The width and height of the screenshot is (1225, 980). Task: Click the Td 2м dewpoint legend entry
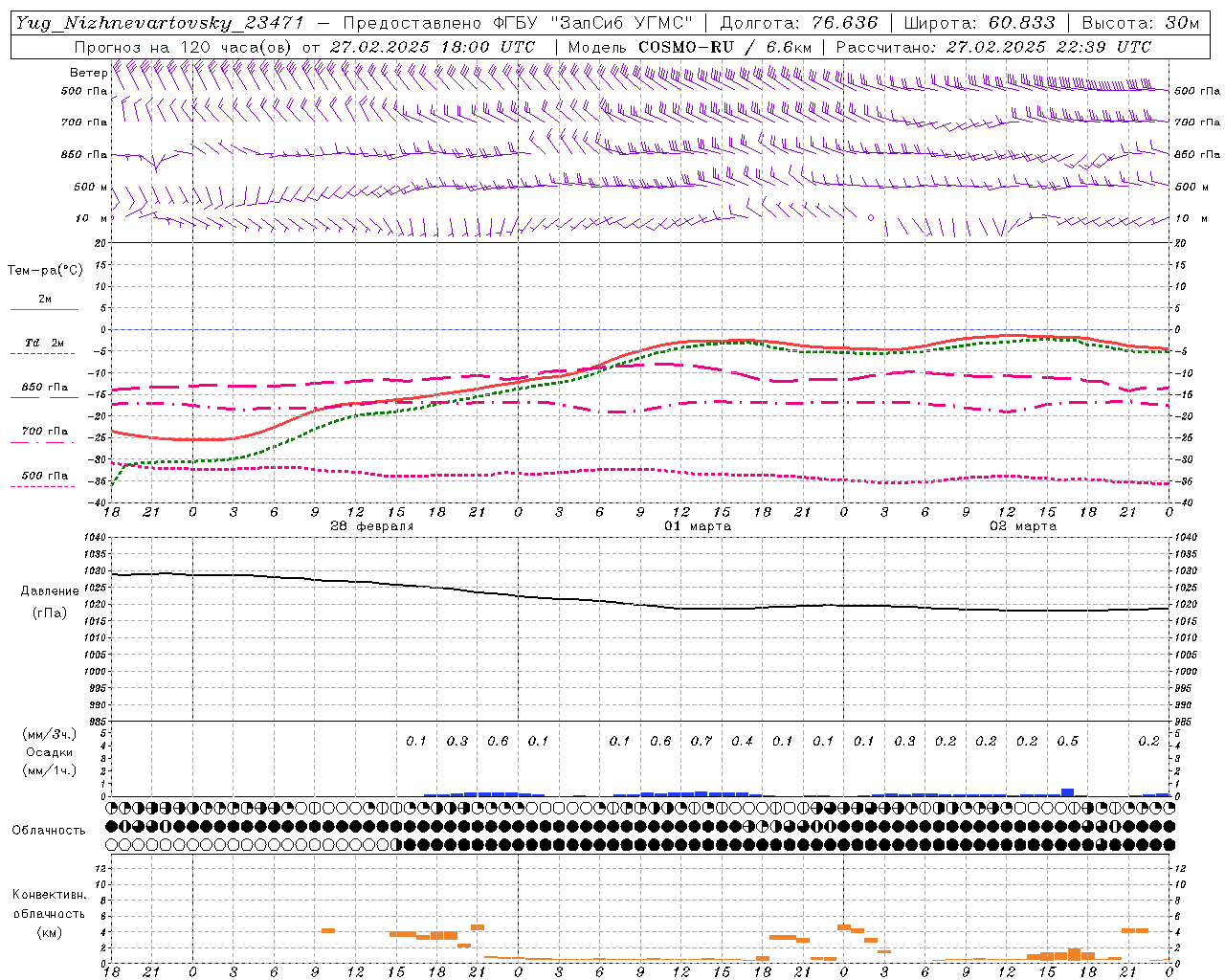tap(44, 343)
